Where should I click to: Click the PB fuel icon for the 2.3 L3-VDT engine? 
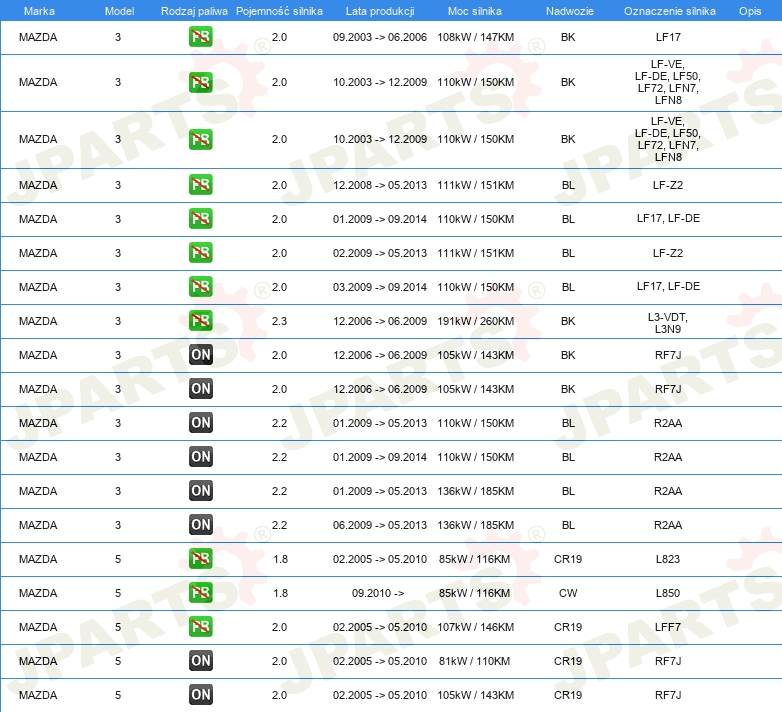(x=201, y=321)
